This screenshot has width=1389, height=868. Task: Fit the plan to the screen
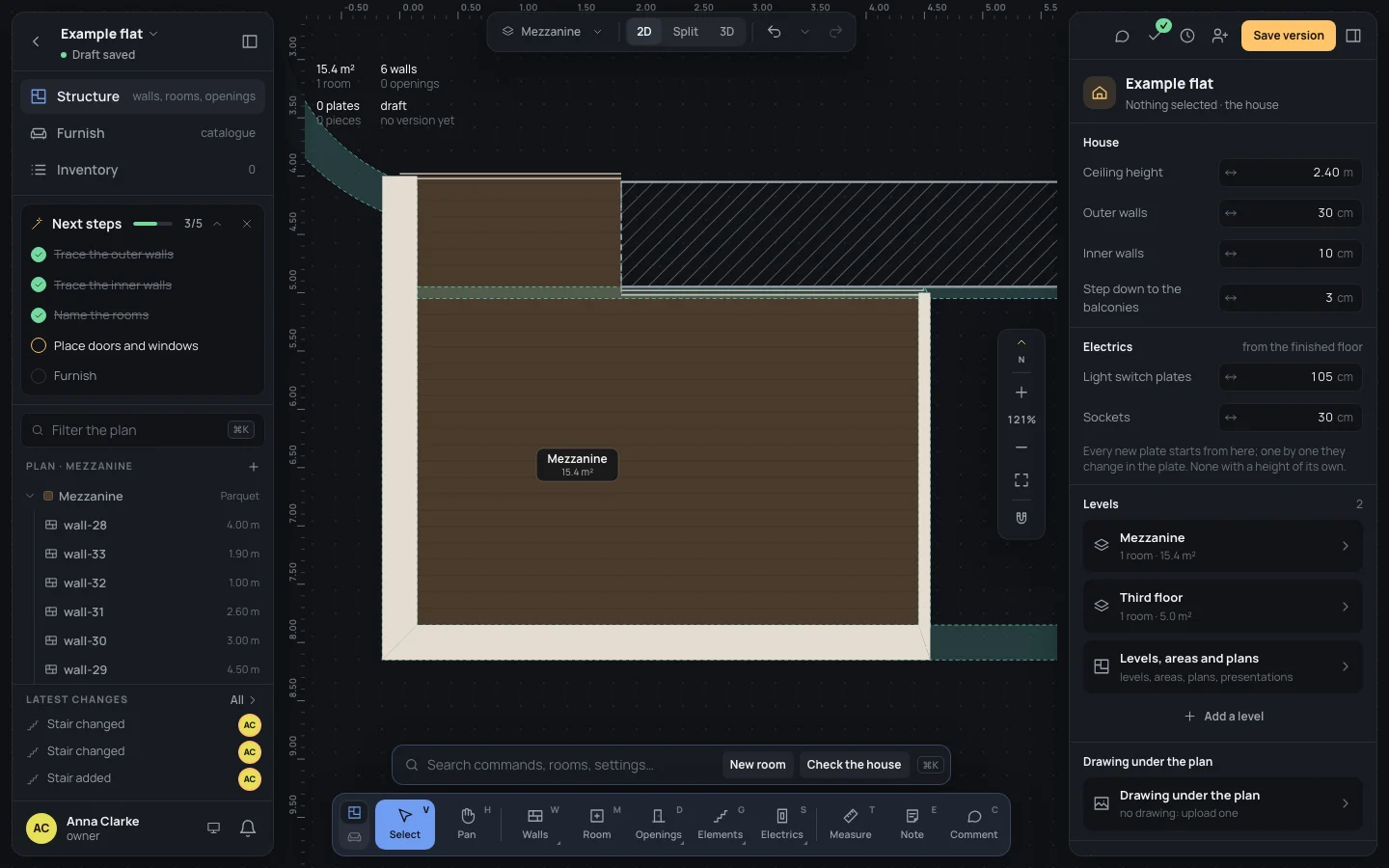1021,480
